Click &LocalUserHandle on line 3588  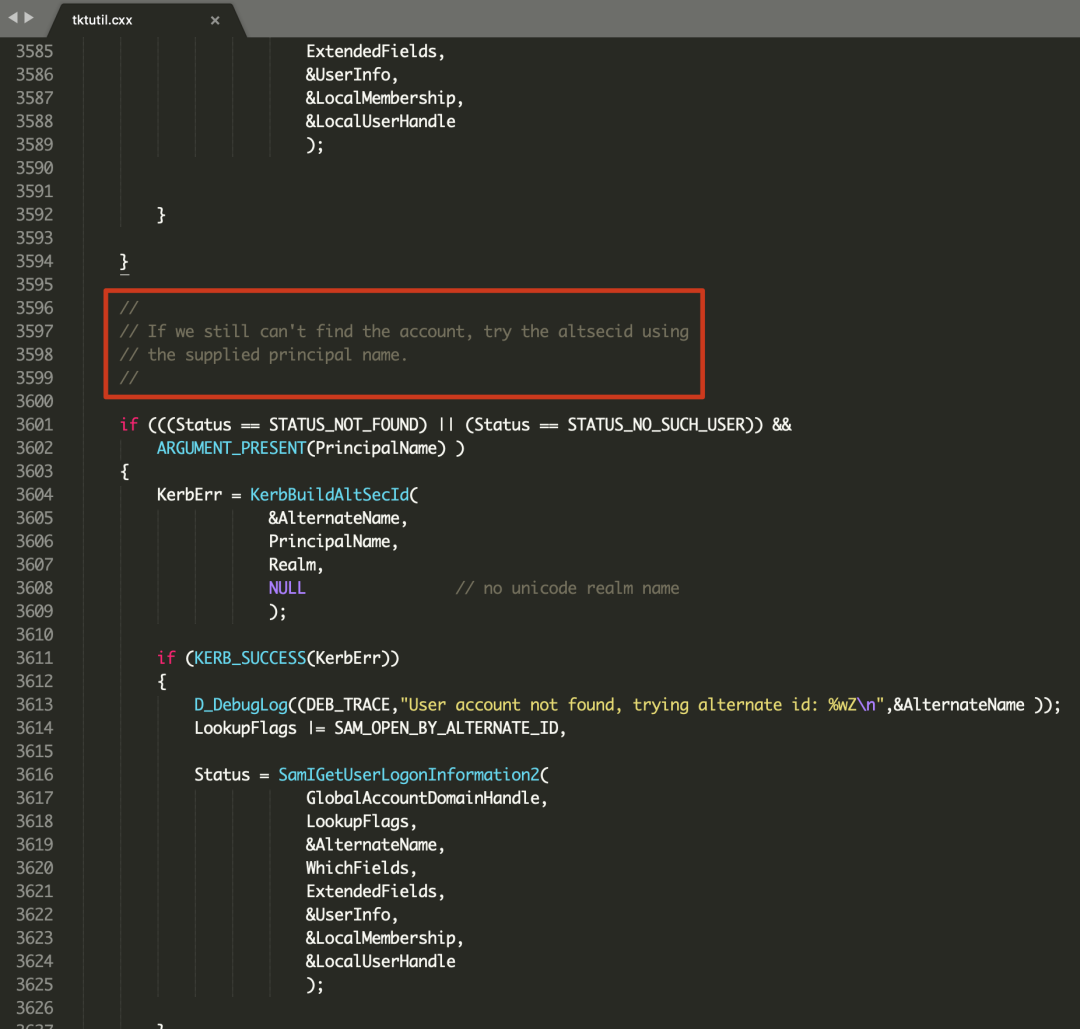(380, 121)
